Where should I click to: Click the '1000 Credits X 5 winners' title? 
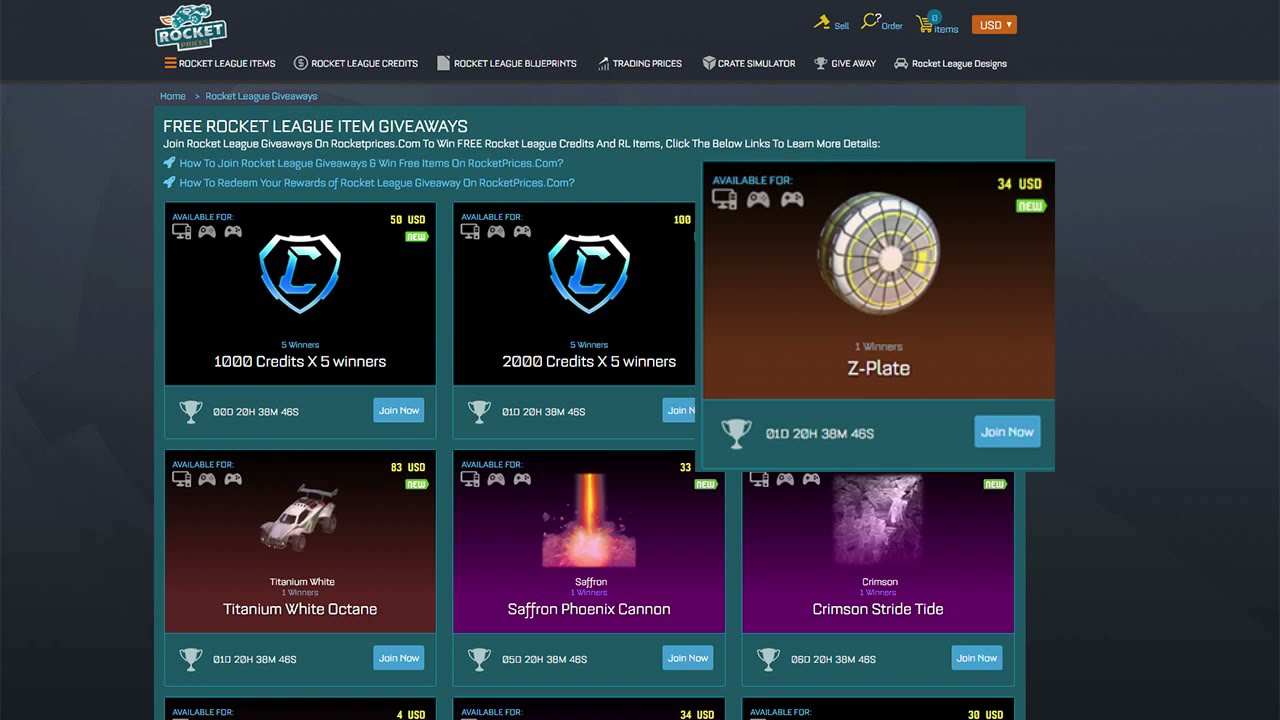(x=300, y=362)
